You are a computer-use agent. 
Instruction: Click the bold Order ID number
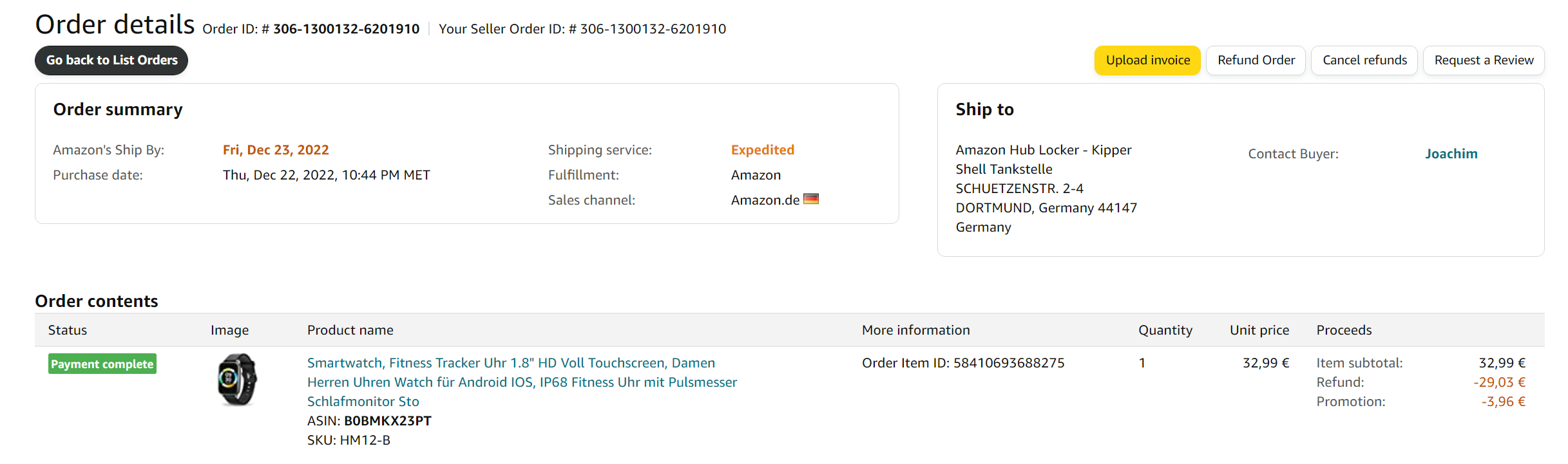(x=346, y=29)
